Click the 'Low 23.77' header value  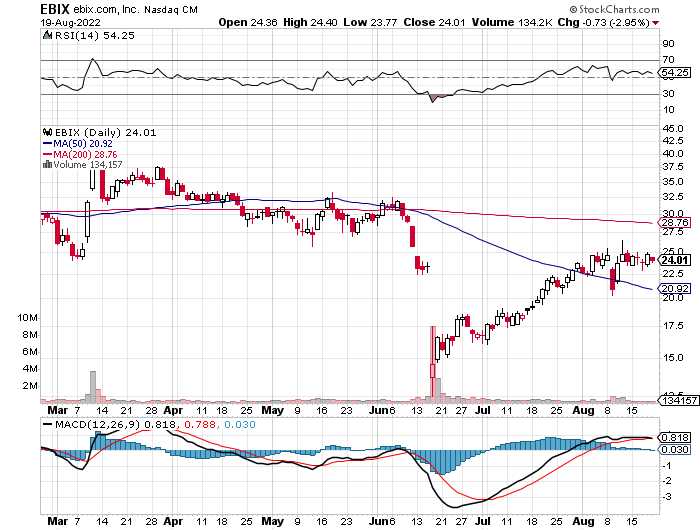(370, 22)
